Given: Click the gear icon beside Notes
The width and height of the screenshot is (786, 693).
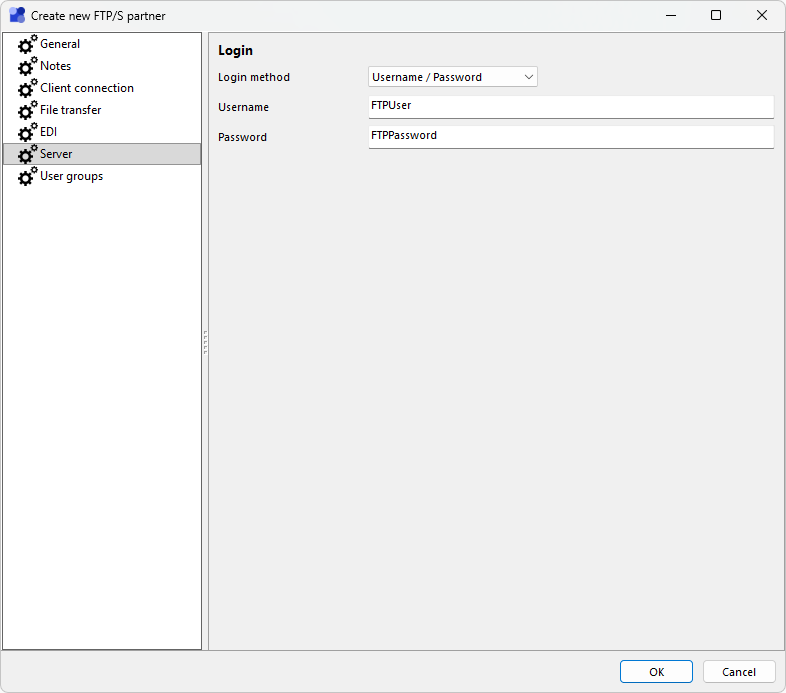Looking at the screenshot, I should coord(27,67).
